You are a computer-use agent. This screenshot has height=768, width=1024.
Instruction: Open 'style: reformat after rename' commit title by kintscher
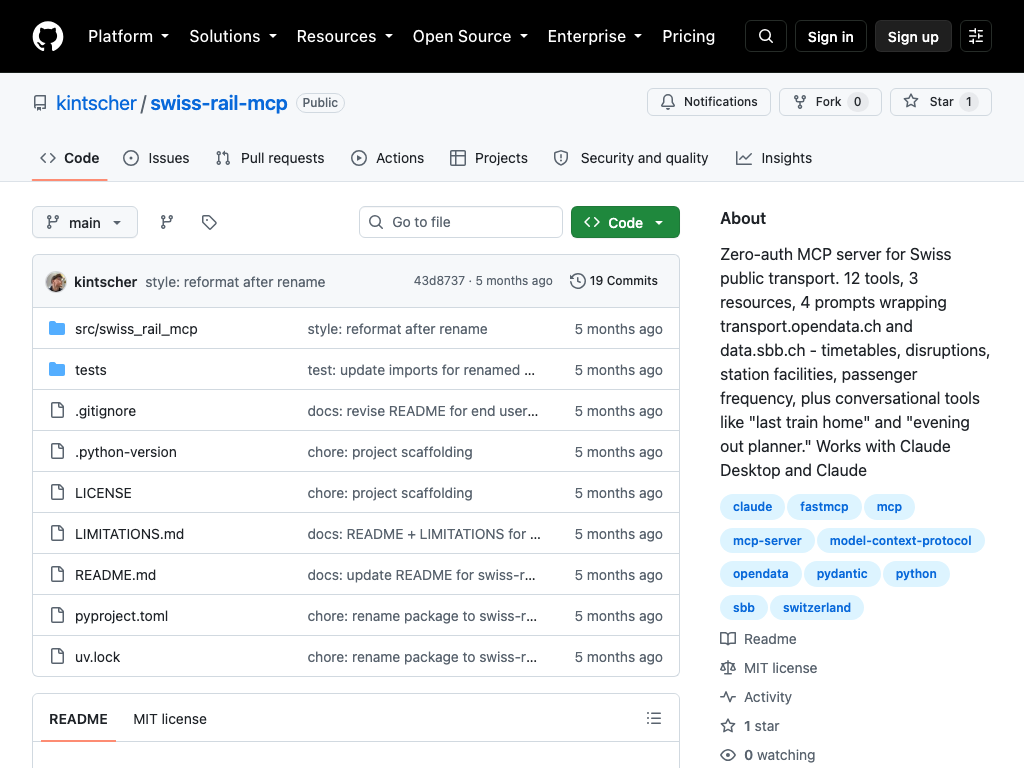pos(235,282)
